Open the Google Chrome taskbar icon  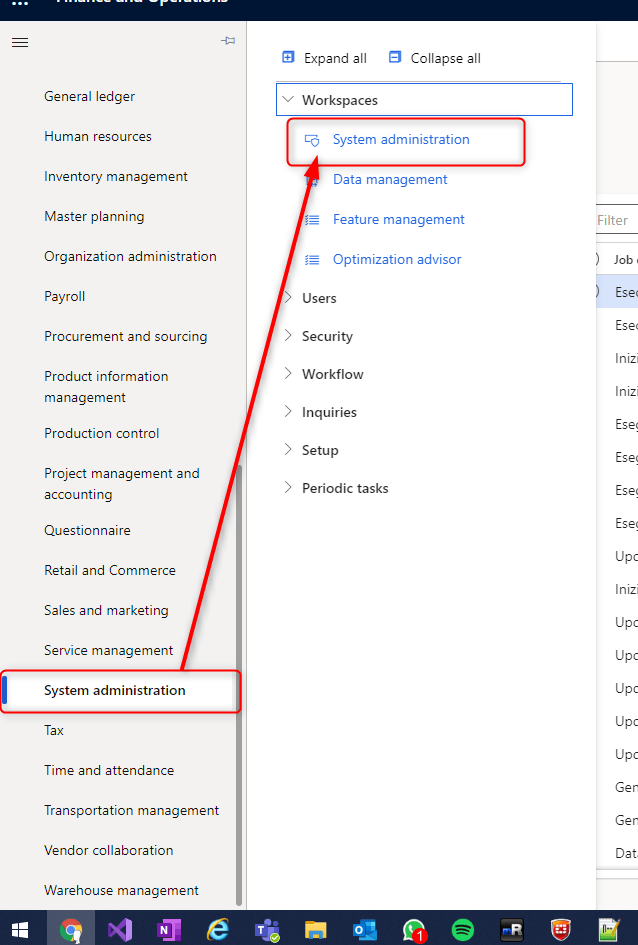pyautogui.click(x=70, y=929)
